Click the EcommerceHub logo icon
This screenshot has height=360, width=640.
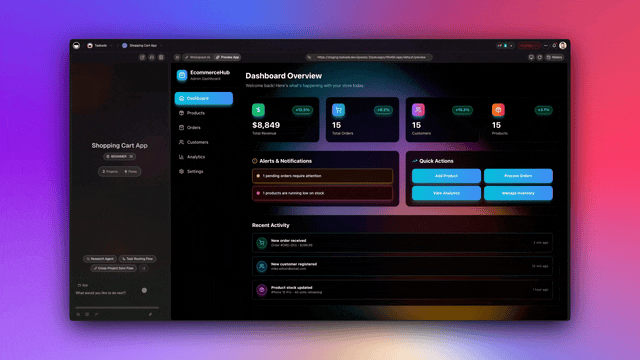click(182, 75)
